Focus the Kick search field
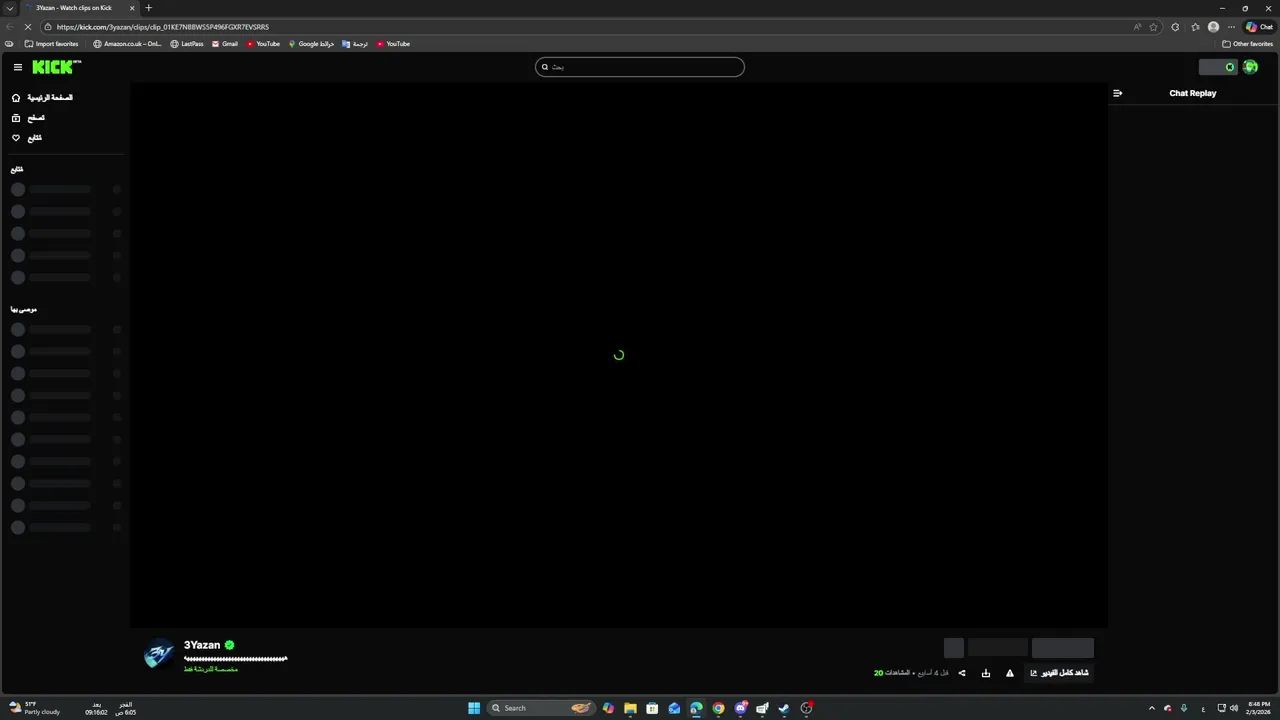 [x=640, y=67]
